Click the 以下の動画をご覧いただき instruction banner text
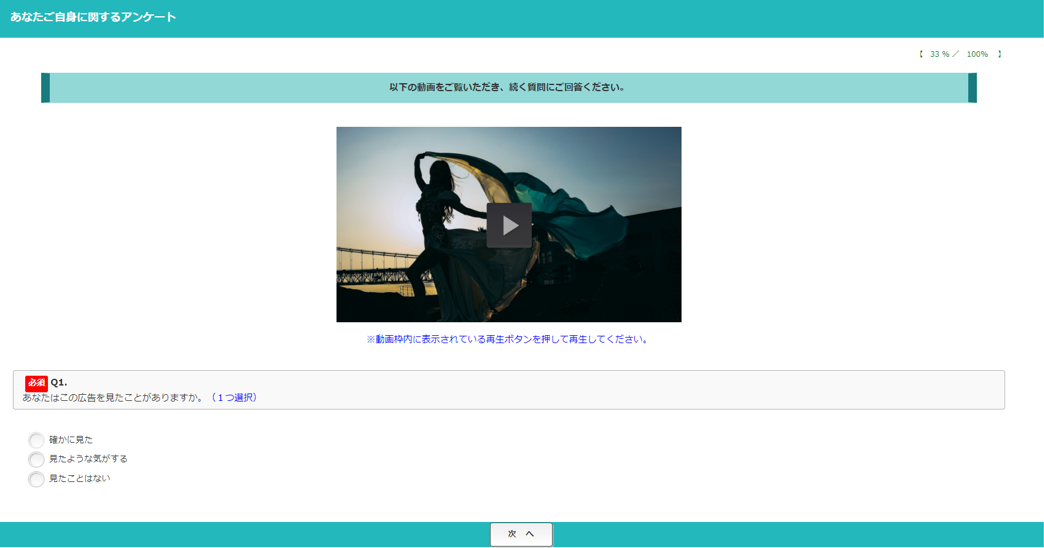The image size is (1044, 548). pyautogui.click(x=507, y=88)
